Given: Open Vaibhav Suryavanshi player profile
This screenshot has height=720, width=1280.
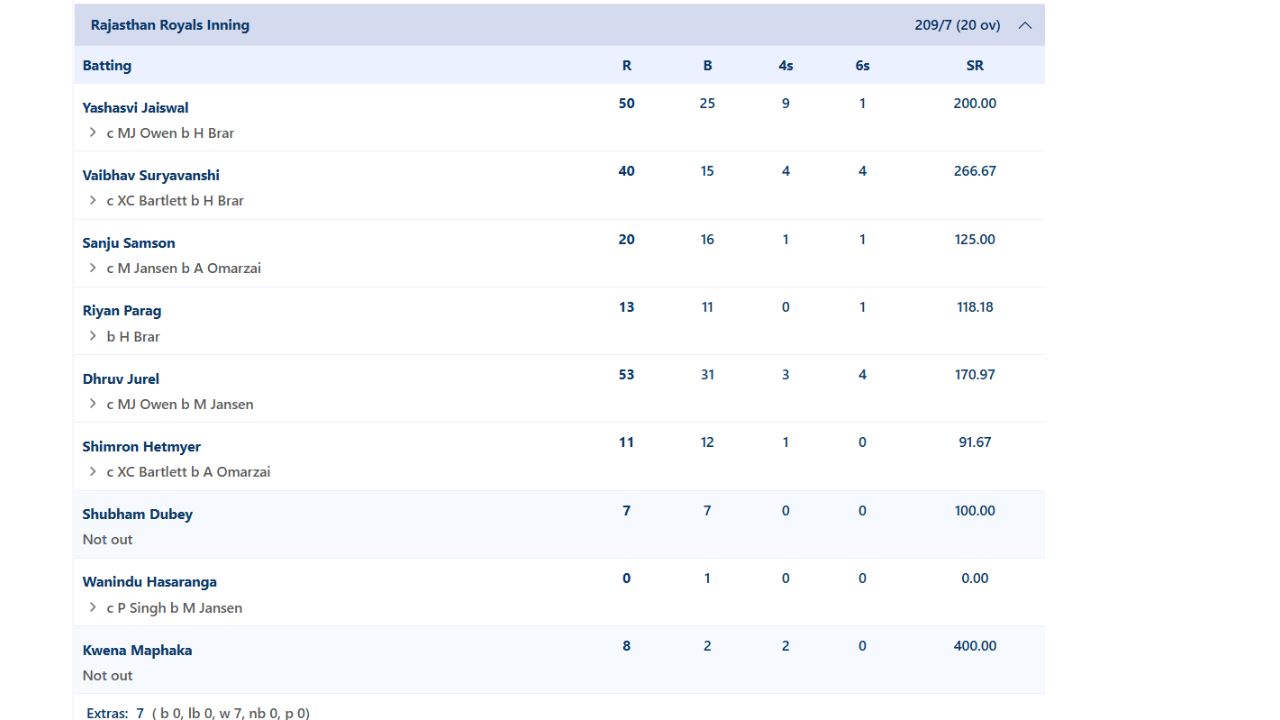Looking at the screenshot, I should pos(151,175).
